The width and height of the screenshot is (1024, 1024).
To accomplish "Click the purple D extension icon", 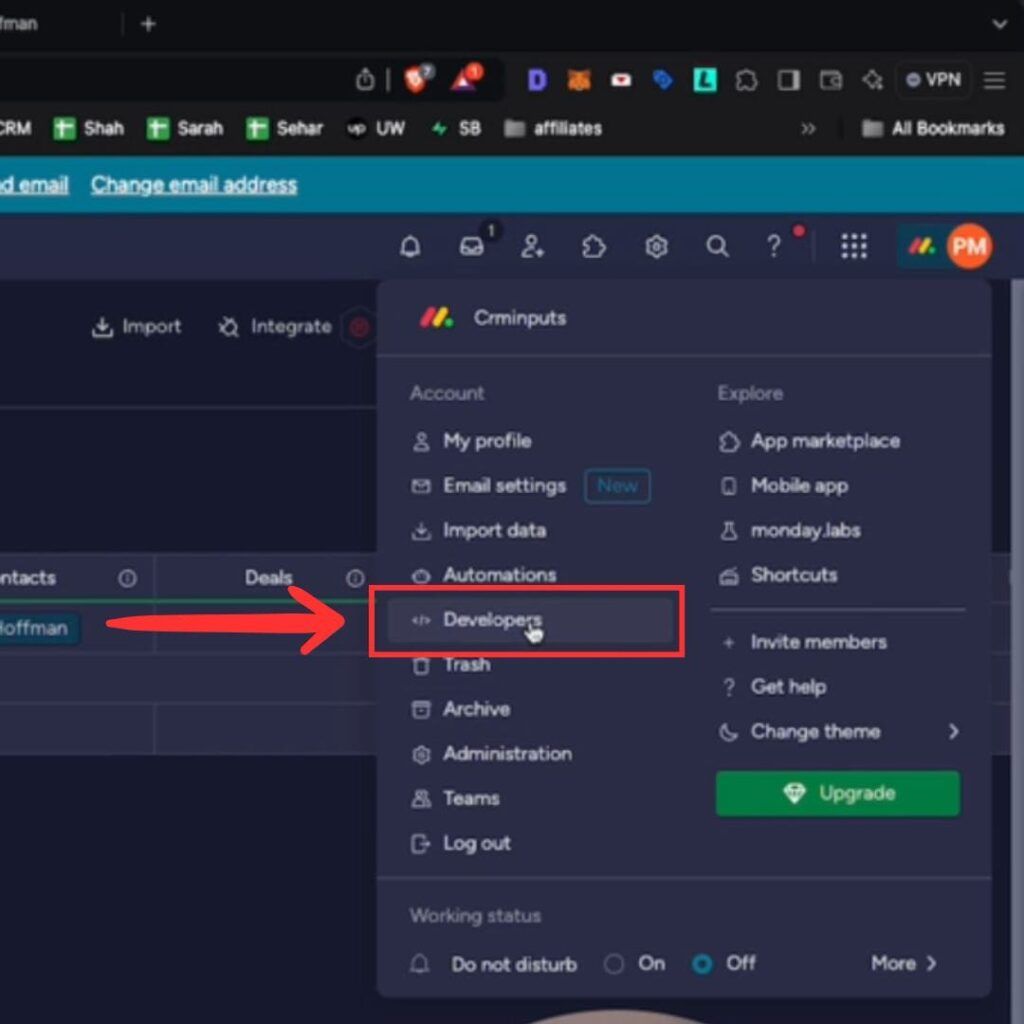I will tap(537, 80).
